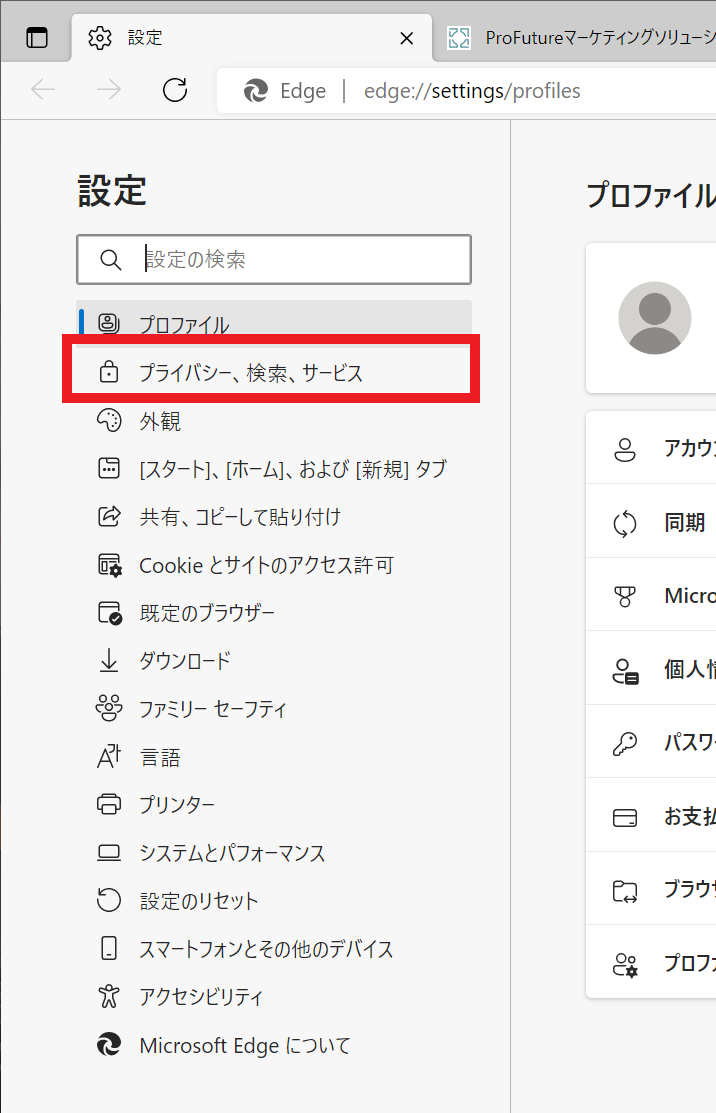
Task: Click the share icon for 共有
Action: [x=109, y=516]
